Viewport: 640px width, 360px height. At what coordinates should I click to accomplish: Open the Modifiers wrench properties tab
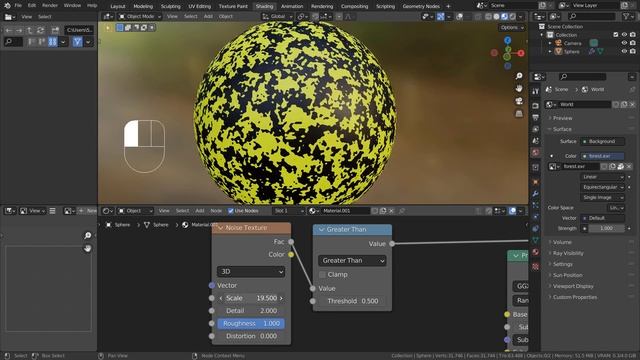(x=536, y=193)
